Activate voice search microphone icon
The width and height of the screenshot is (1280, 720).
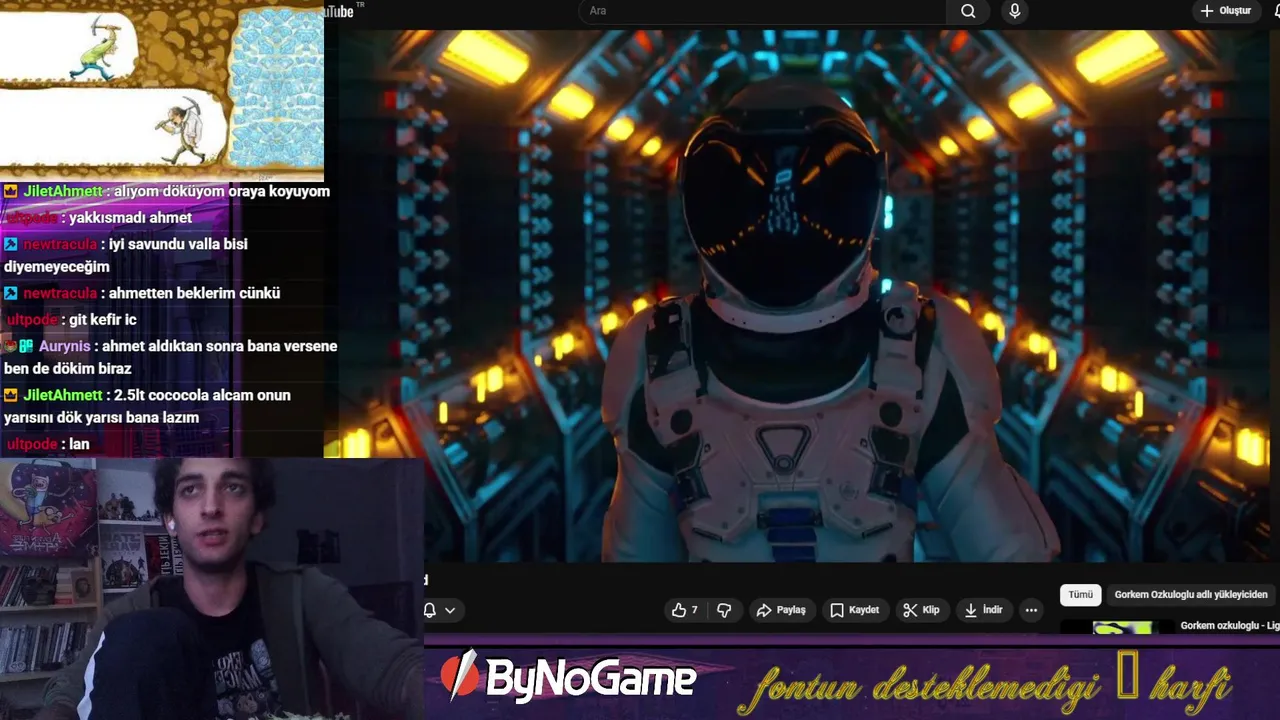click(1015, 11)
